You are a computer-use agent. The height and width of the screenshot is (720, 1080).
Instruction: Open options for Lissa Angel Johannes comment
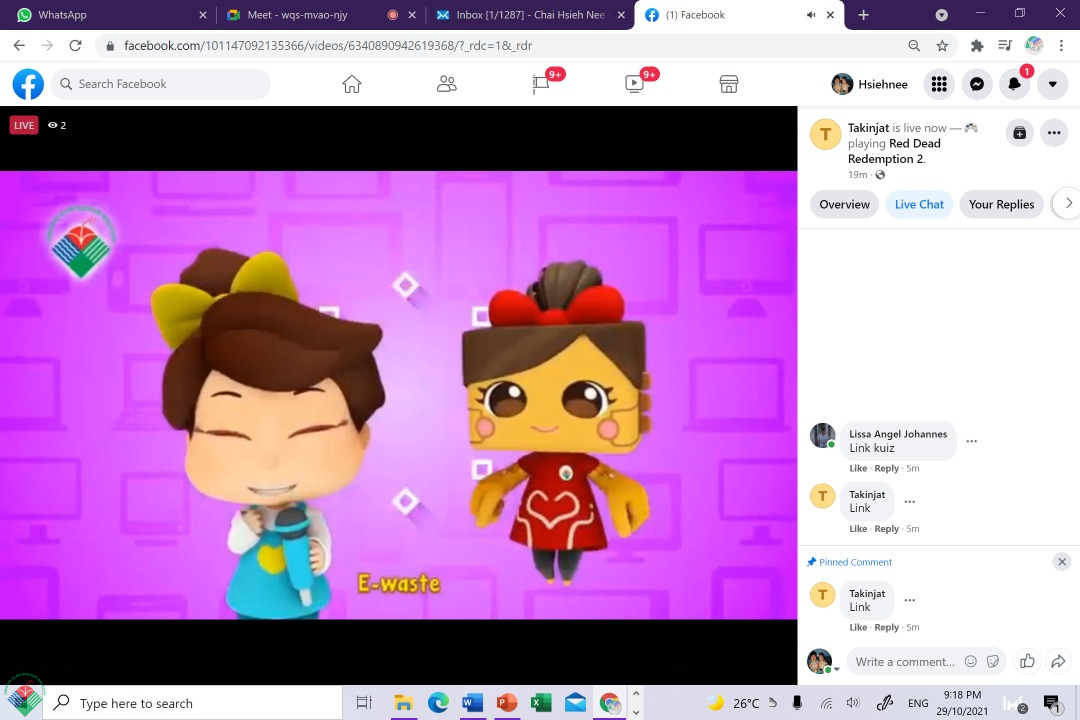point(972,441)
